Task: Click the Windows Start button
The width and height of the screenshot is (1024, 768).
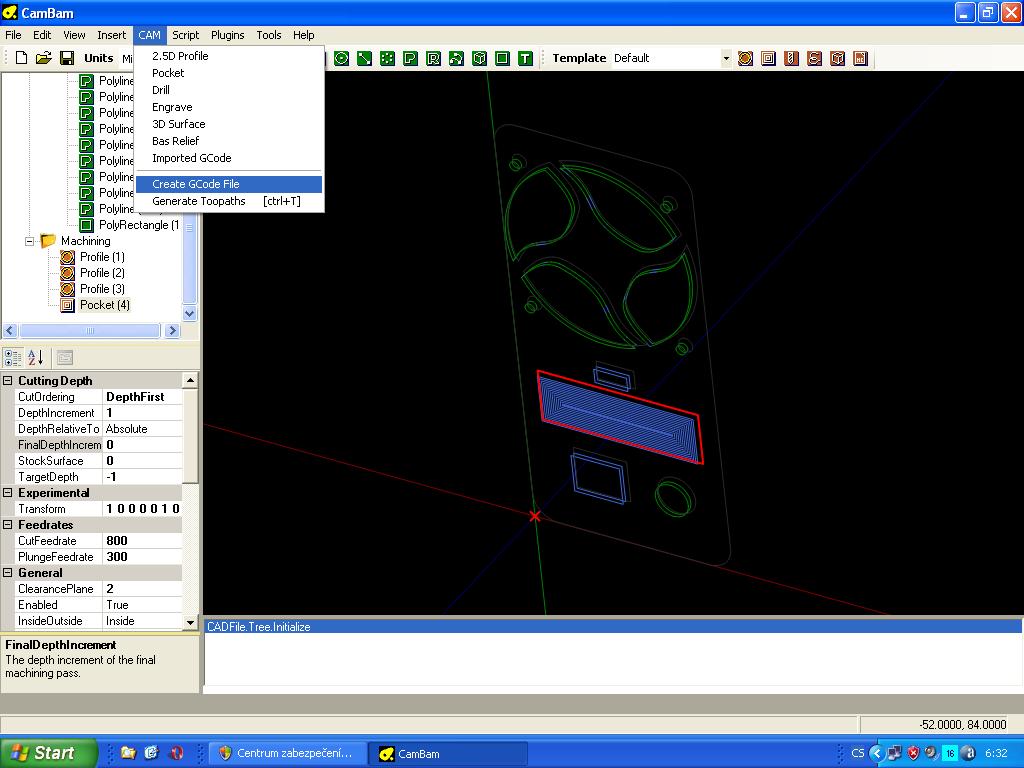Action: pos(49,753)
